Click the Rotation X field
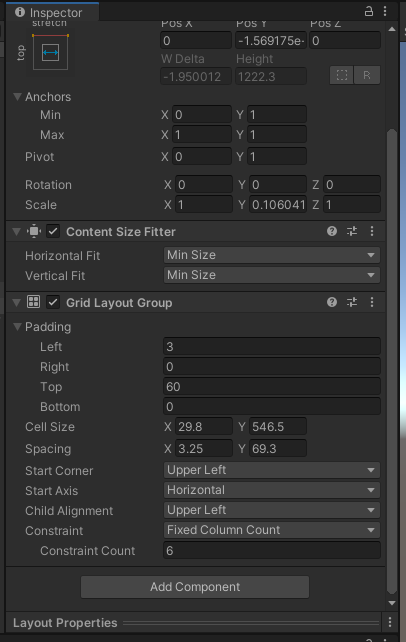 (x=204, y=185)
